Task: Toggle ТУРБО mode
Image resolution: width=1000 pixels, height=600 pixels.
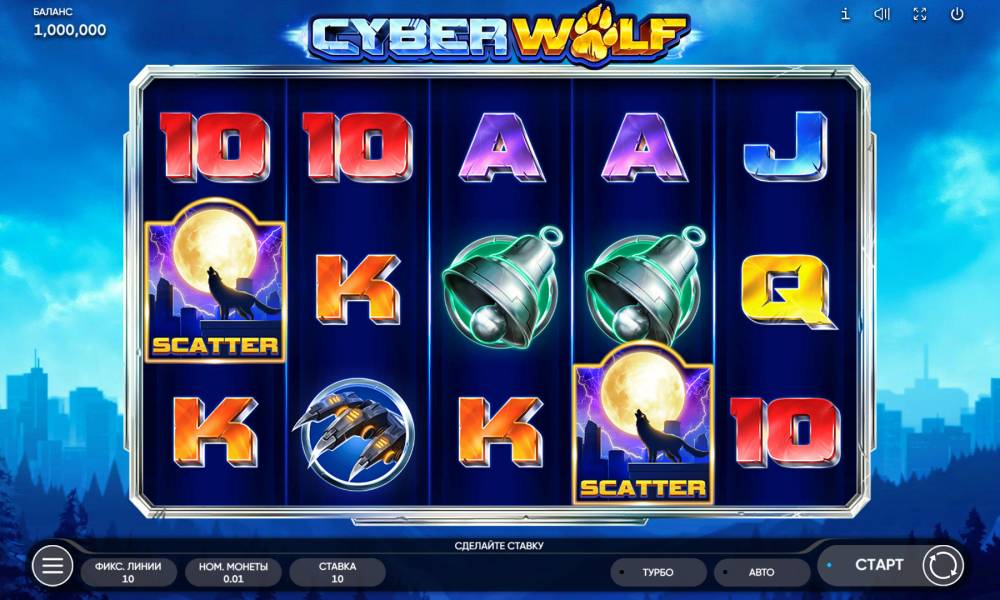Action: pyautogui.click(x=658, y=572)
